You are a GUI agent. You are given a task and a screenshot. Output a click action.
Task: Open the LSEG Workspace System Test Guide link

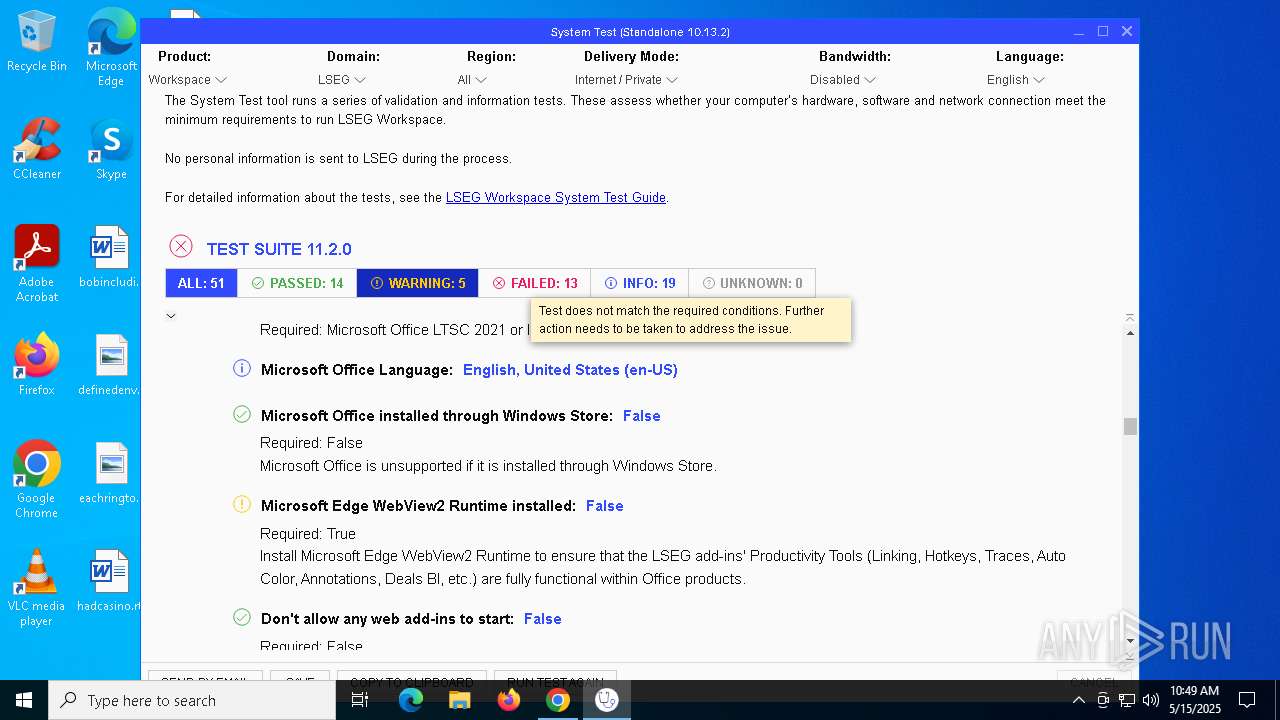[556, 198]
